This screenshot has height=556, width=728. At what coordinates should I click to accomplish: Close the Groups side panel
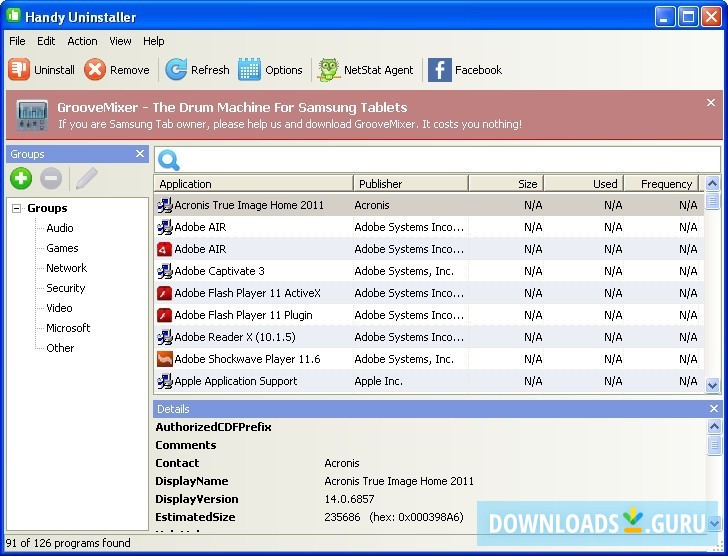coord(140,154)
